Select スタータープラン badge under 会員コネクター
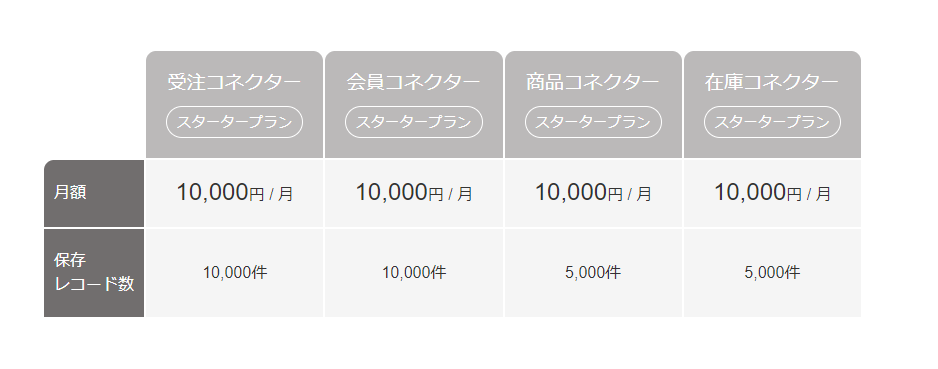Viewport: 938px width, 369px height. 414,122
